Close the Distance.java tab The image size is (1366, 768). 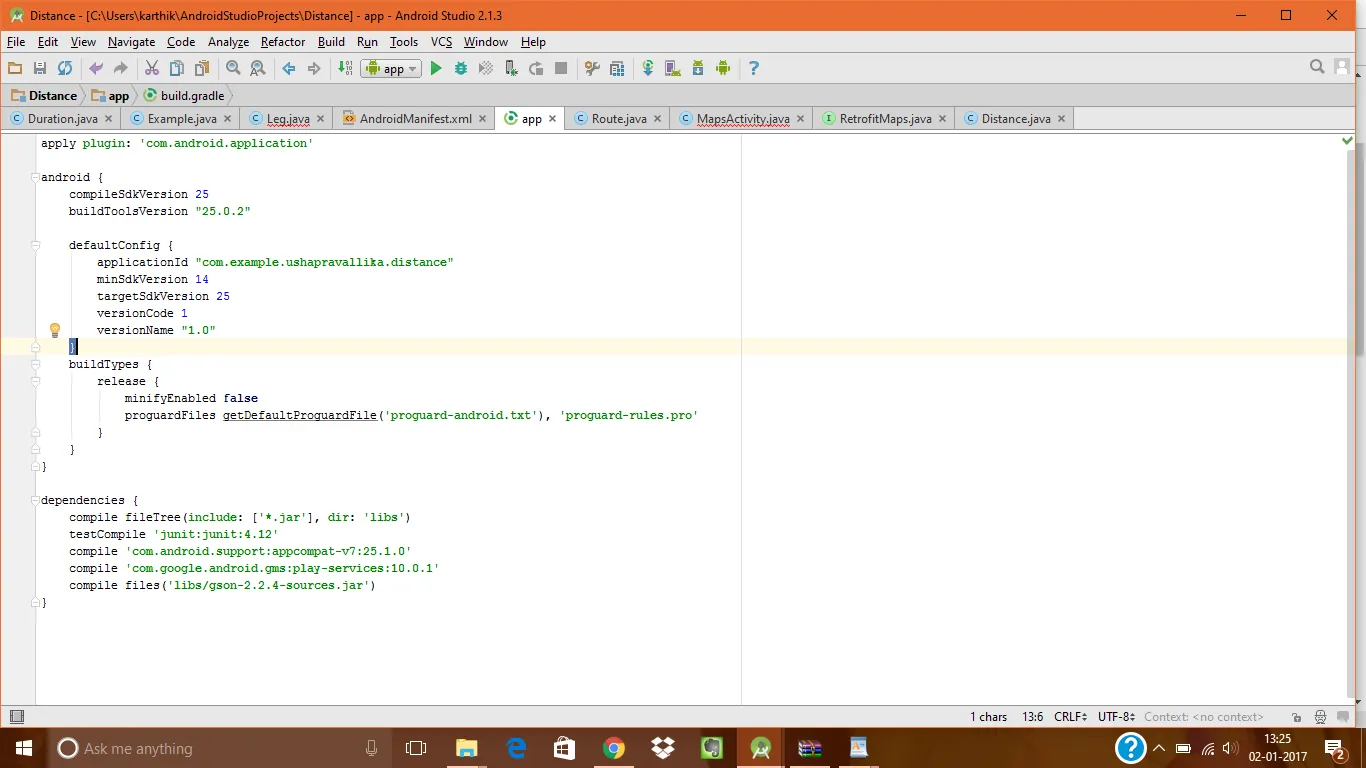click(1062, 118)
